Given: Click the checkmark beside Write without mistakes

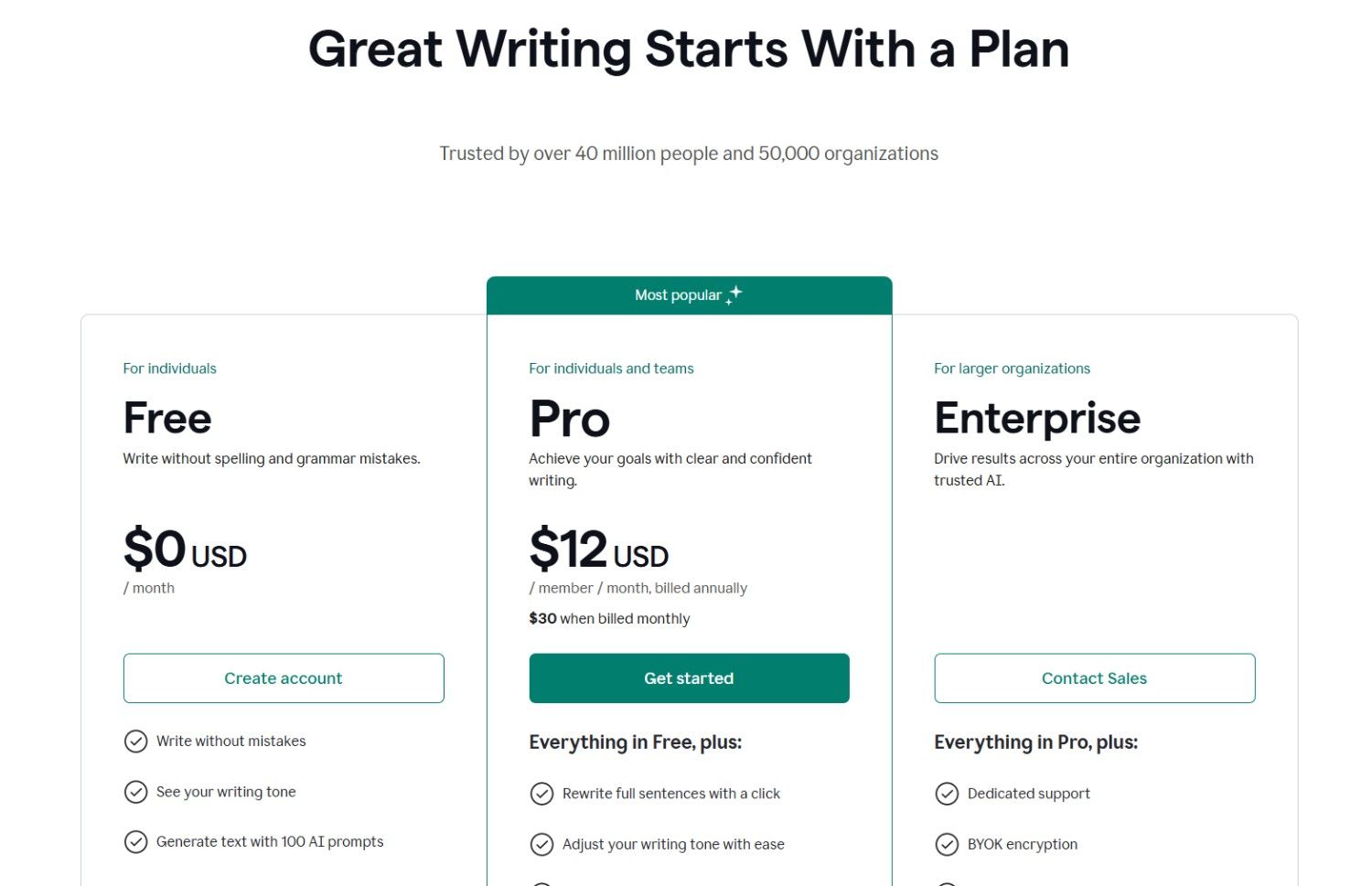Looking at the screenshot, I should 136,742.
